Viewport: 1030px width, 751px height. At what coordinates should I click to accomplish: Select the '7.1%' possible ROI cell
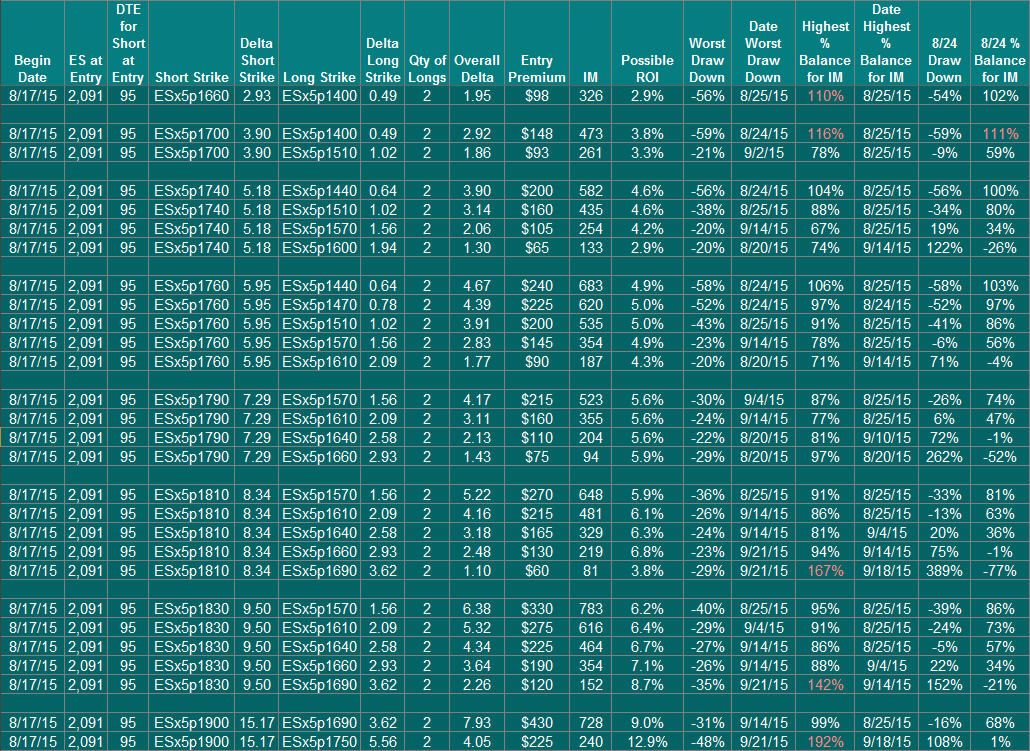(x=647, y=666)
